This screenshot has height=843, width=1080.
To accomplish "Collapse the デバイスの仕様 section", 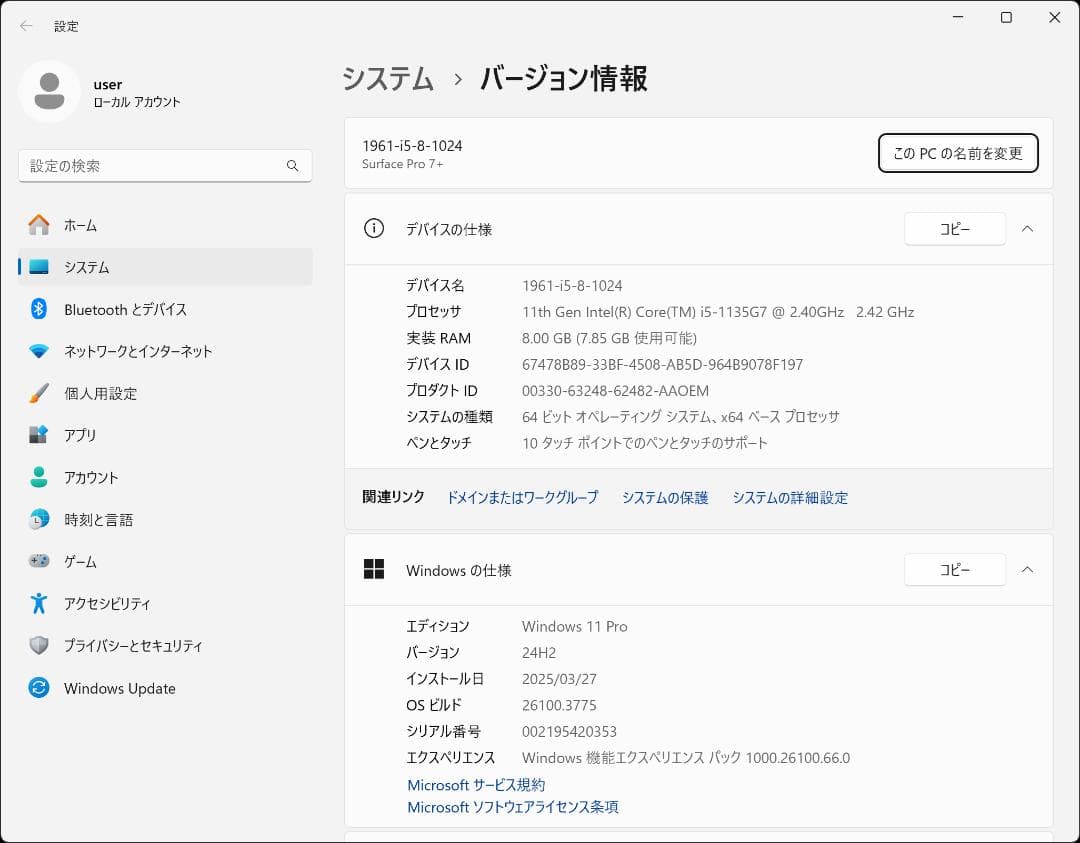I will tap(1028, 229).
